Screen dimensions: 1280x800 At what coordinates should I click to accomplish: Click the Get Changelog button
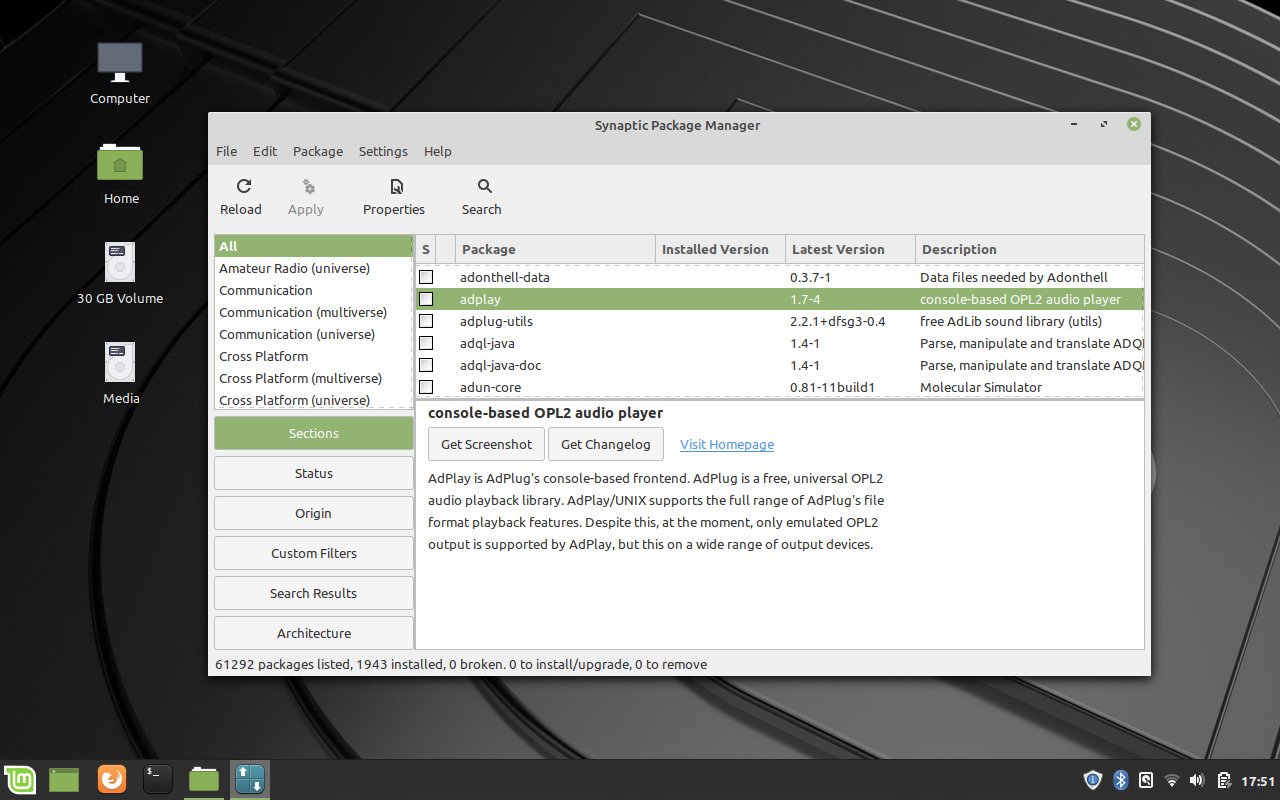605,443
